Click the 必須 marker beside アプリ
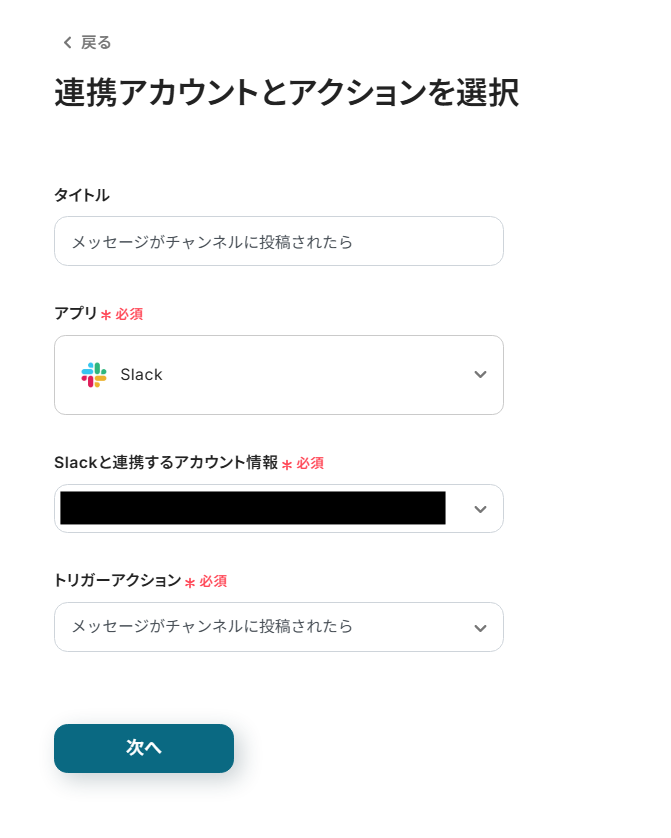This screenshot has height=838, width=671. click(x=129, y=314)
